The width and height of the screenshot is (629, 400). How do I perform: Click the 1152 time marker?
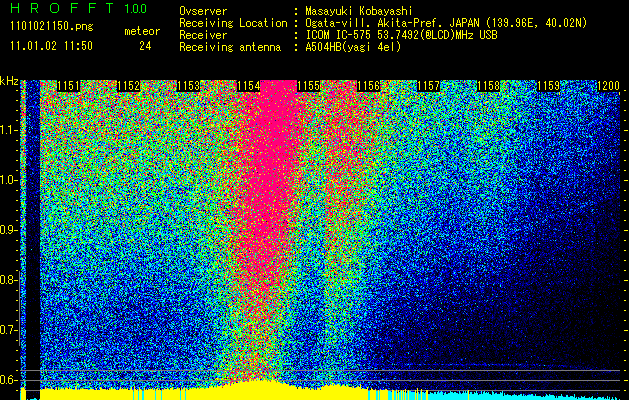point(129,86)
